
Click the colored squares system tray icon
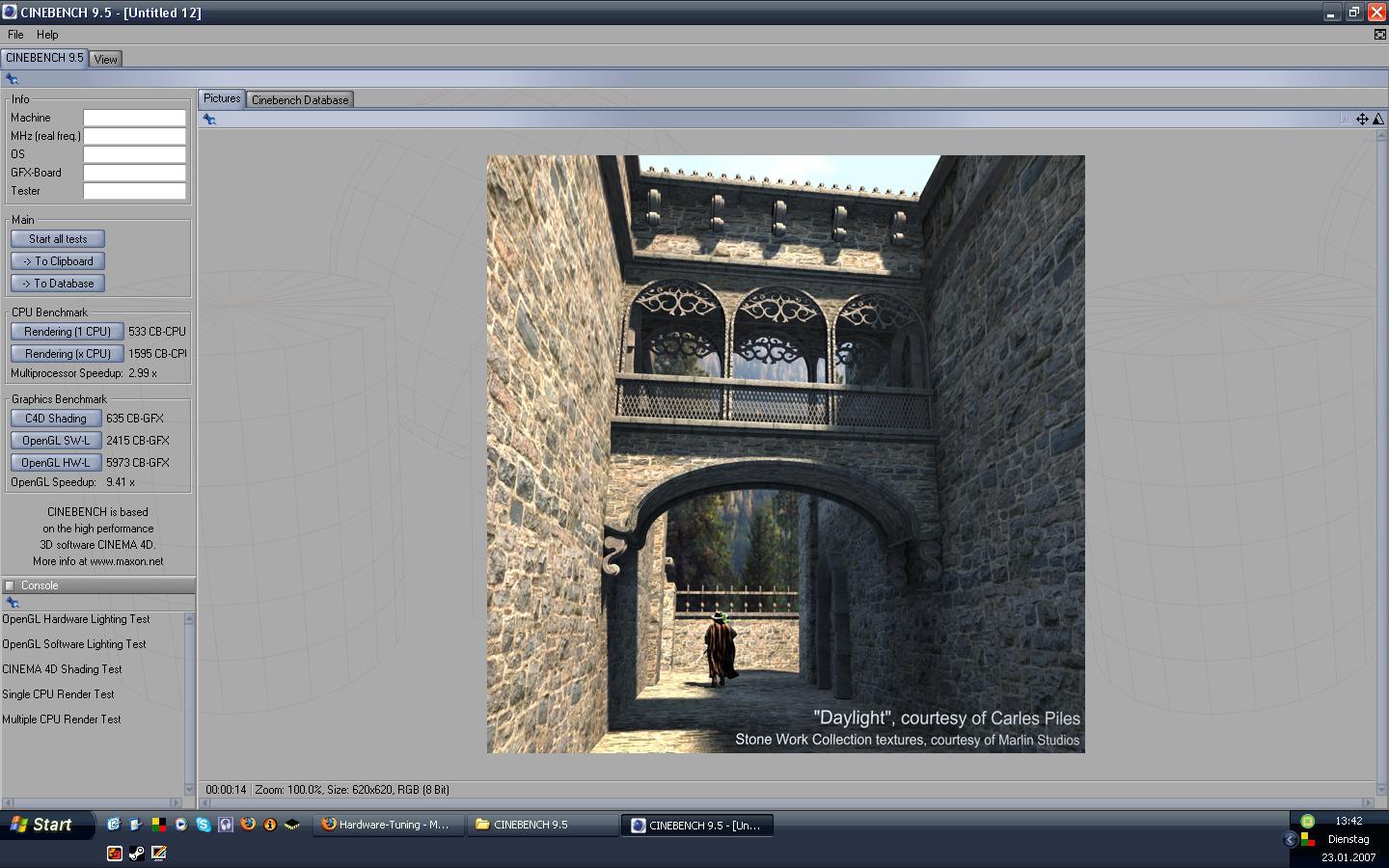[x=1308, y=839]
